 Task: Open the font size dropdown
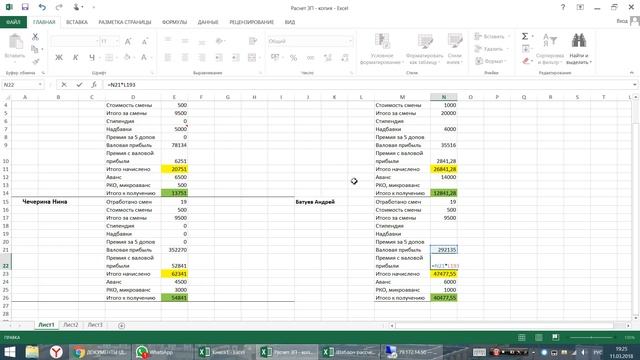click(117, 41)
